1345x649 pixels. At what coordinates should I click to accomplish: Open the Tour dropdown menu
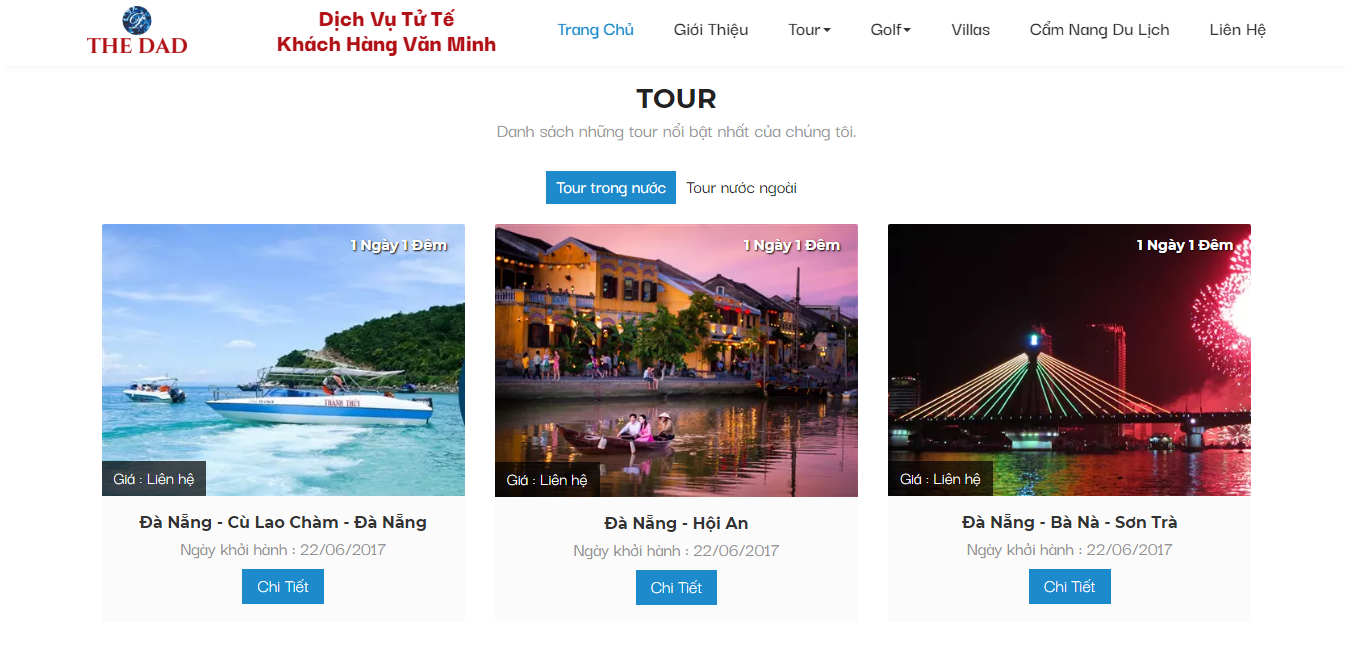coord(809,30)
